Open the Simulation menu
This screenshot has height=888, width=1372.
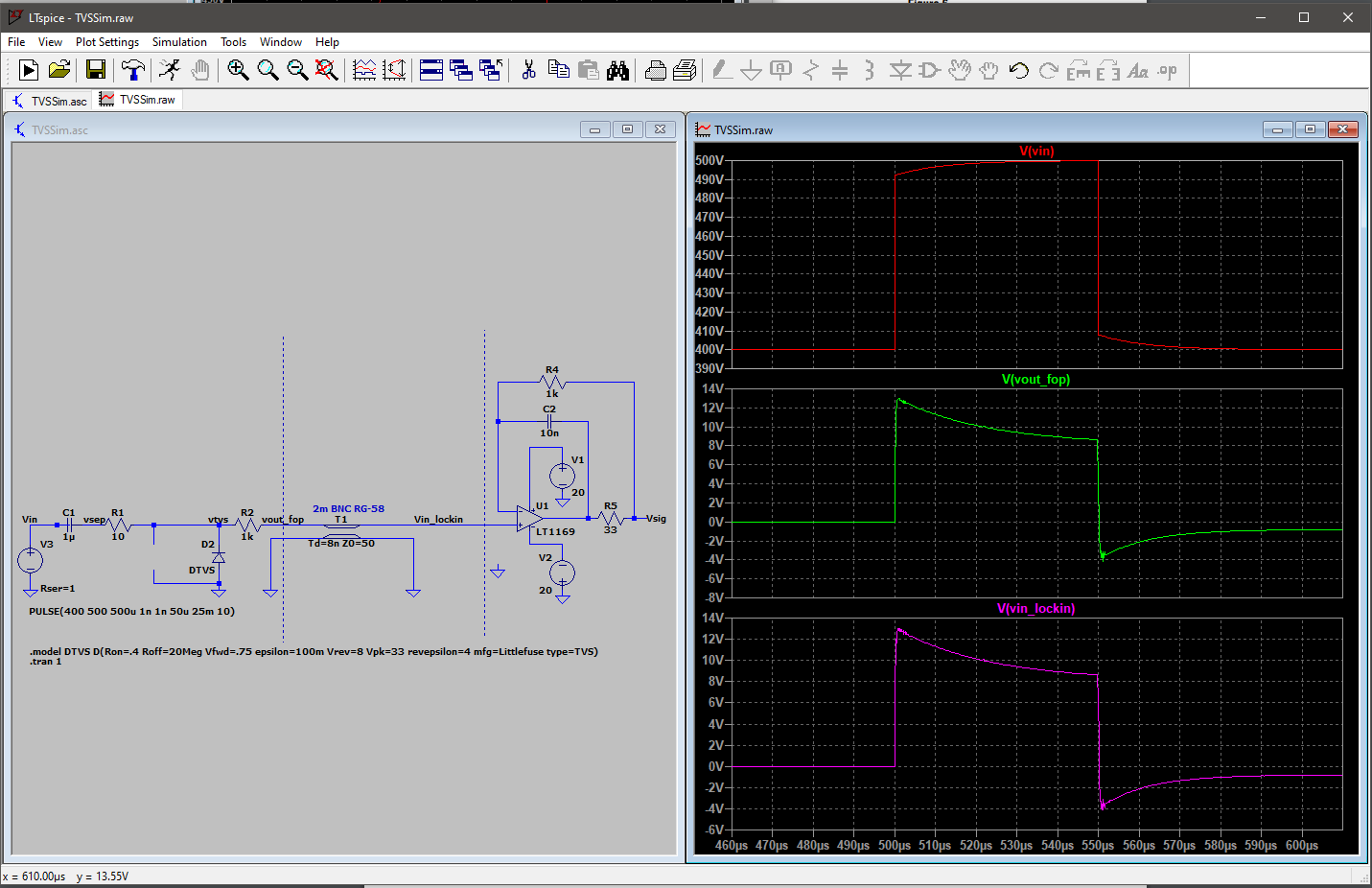[179, 42]
